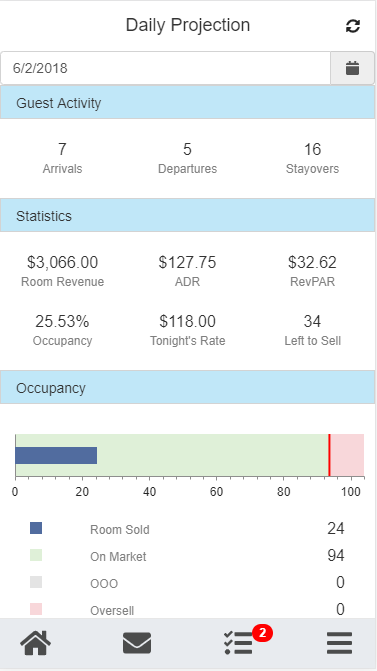View the 7 Arrivals count
377x671 pixels.
(x=62, y=157)
